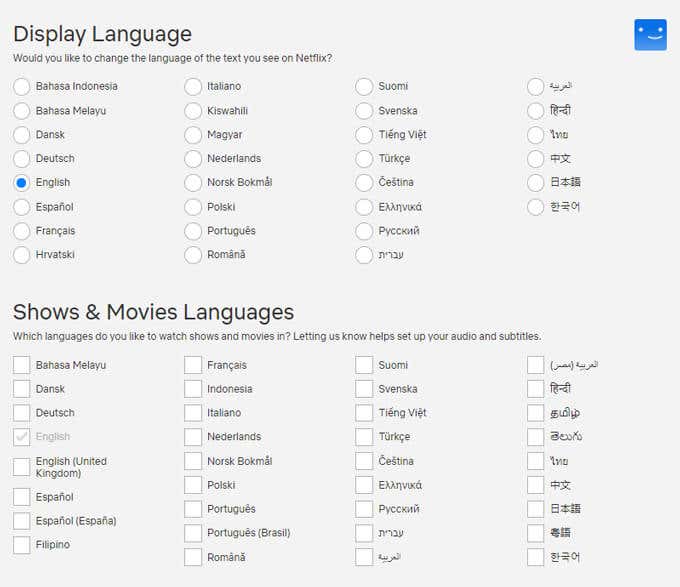Select 日本語 display language radio button

(x=535, y=182)
